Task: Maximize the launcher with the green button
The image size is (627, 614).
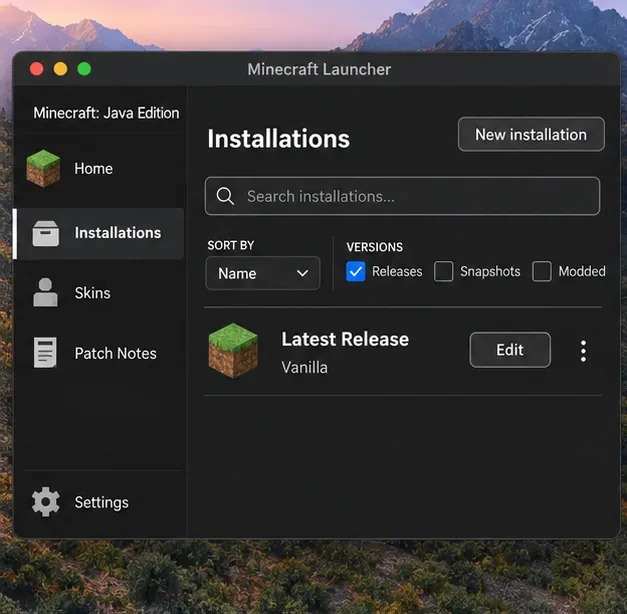Action: [84, 69]
